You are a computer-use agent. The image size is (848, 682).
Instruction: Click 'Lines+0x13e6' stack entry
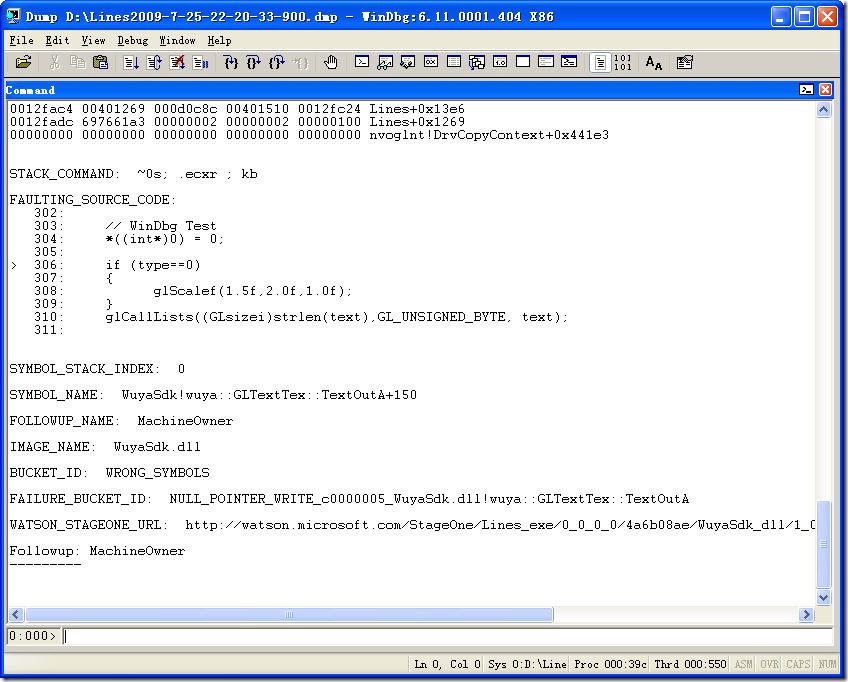pos(417,109)
